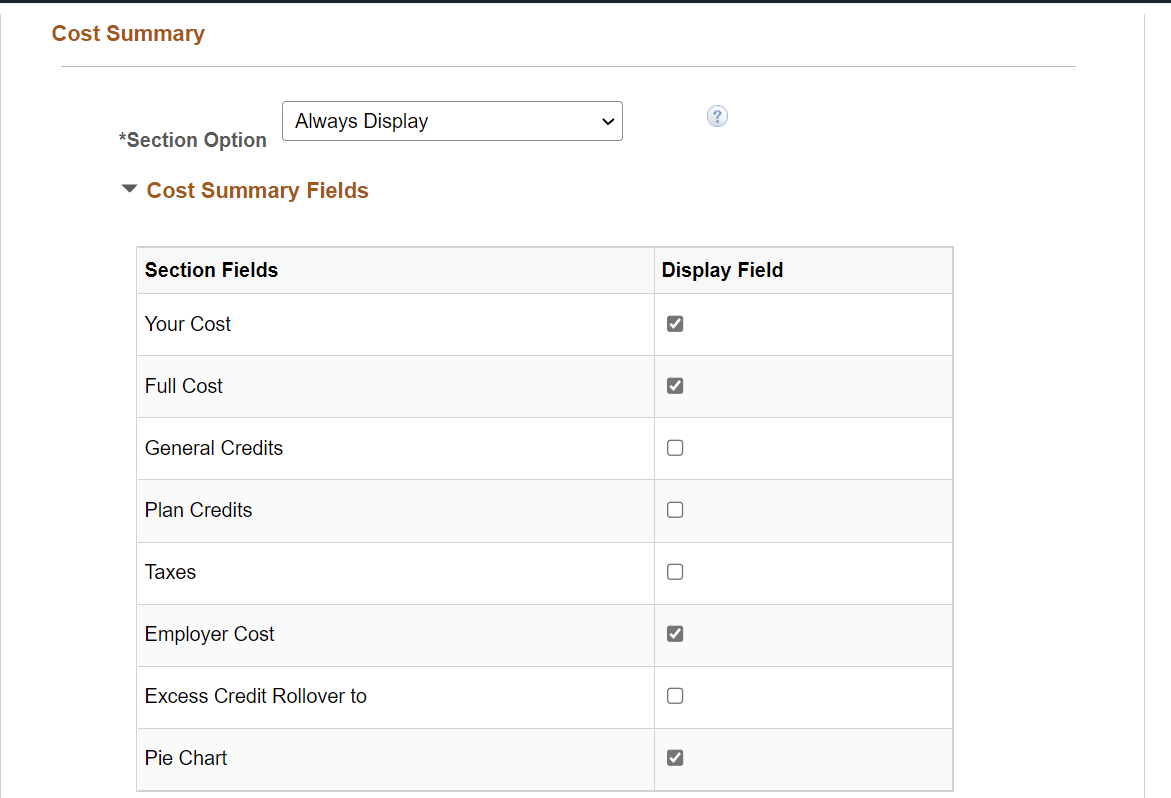
Task: Uncheck the Full Cost display checkbox
Action: click(x=675, y=386)
